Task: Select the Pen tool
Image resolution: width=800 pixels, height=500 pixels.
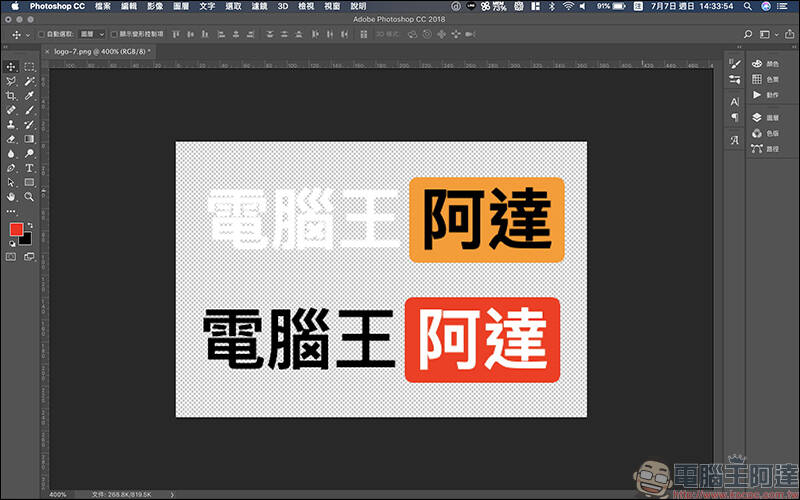Action: pyautogui.click(x=11, y=168)
